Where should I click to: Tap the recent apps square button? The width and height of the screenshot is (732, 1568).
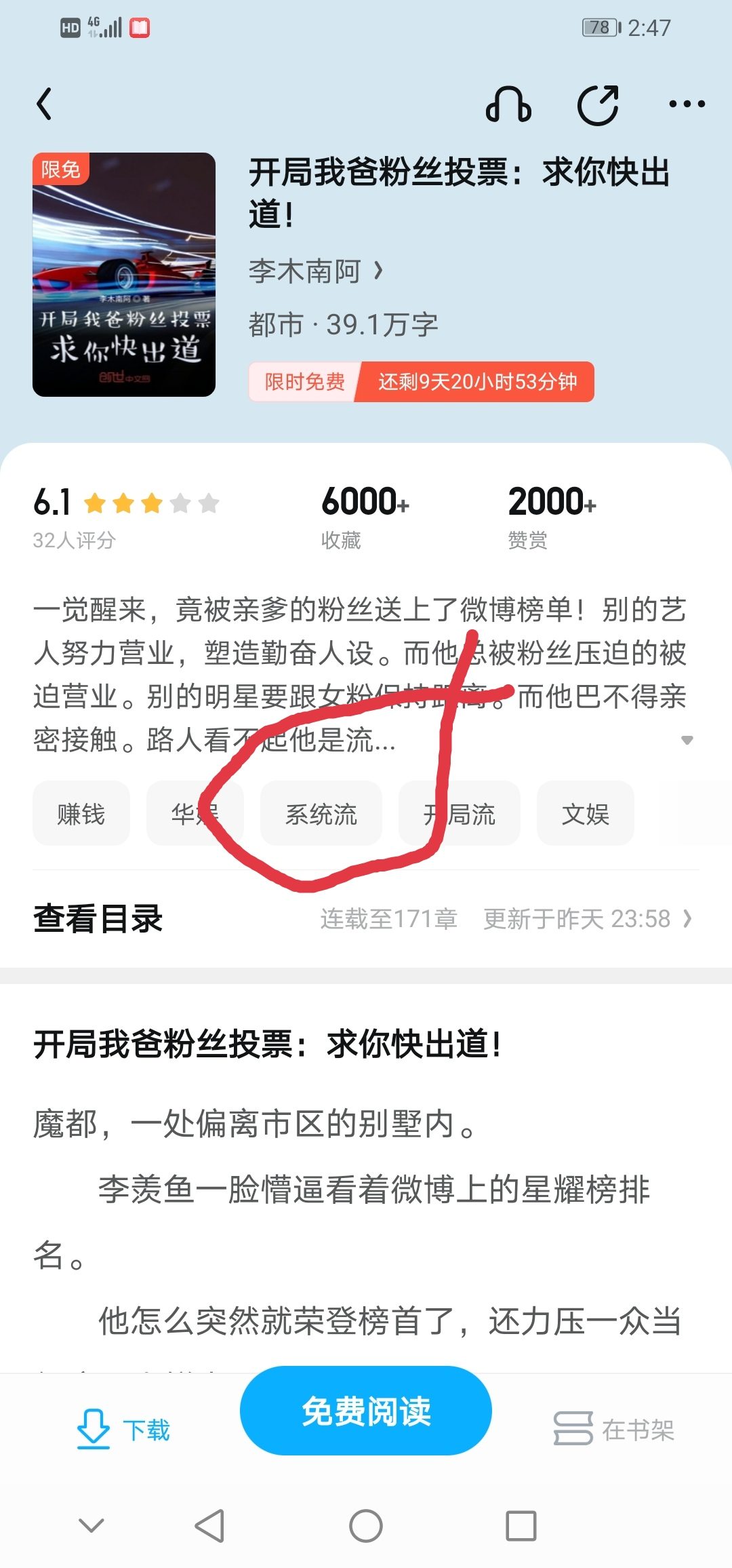point(521,1526)
